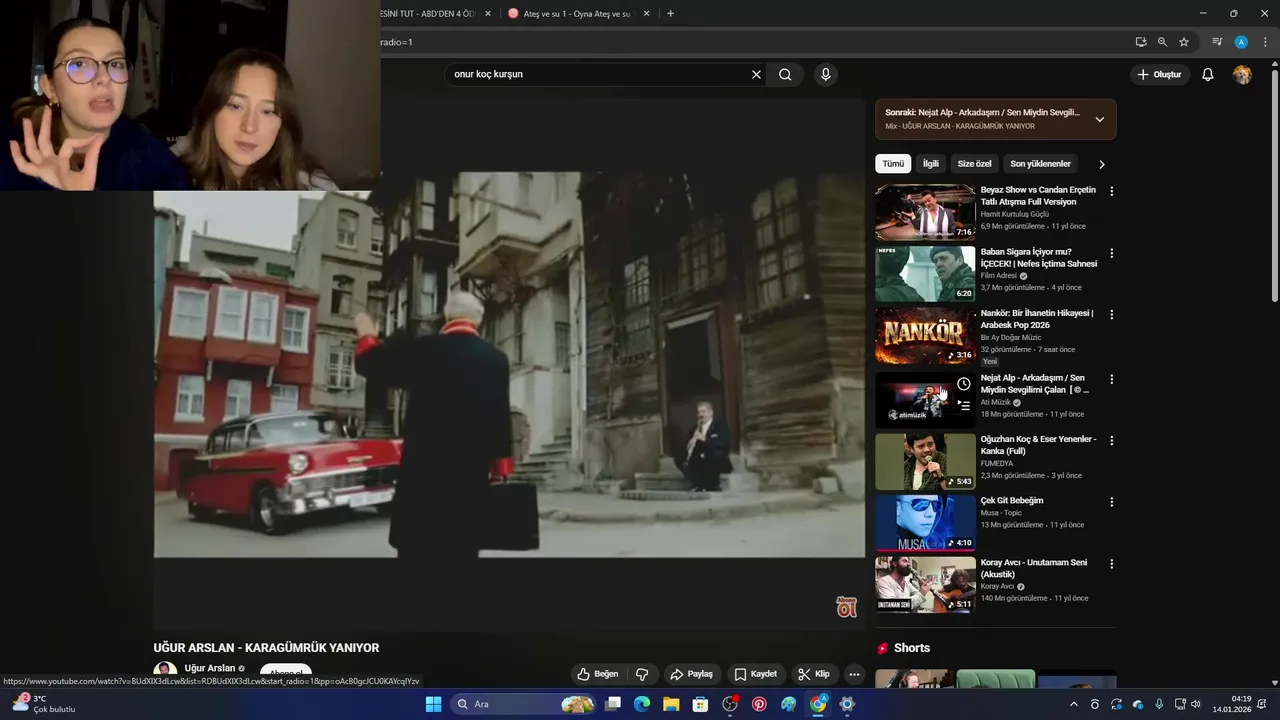Like the video with Beğen button
1280x720 pixels.
pyautogui.click(x=598, y=674)
